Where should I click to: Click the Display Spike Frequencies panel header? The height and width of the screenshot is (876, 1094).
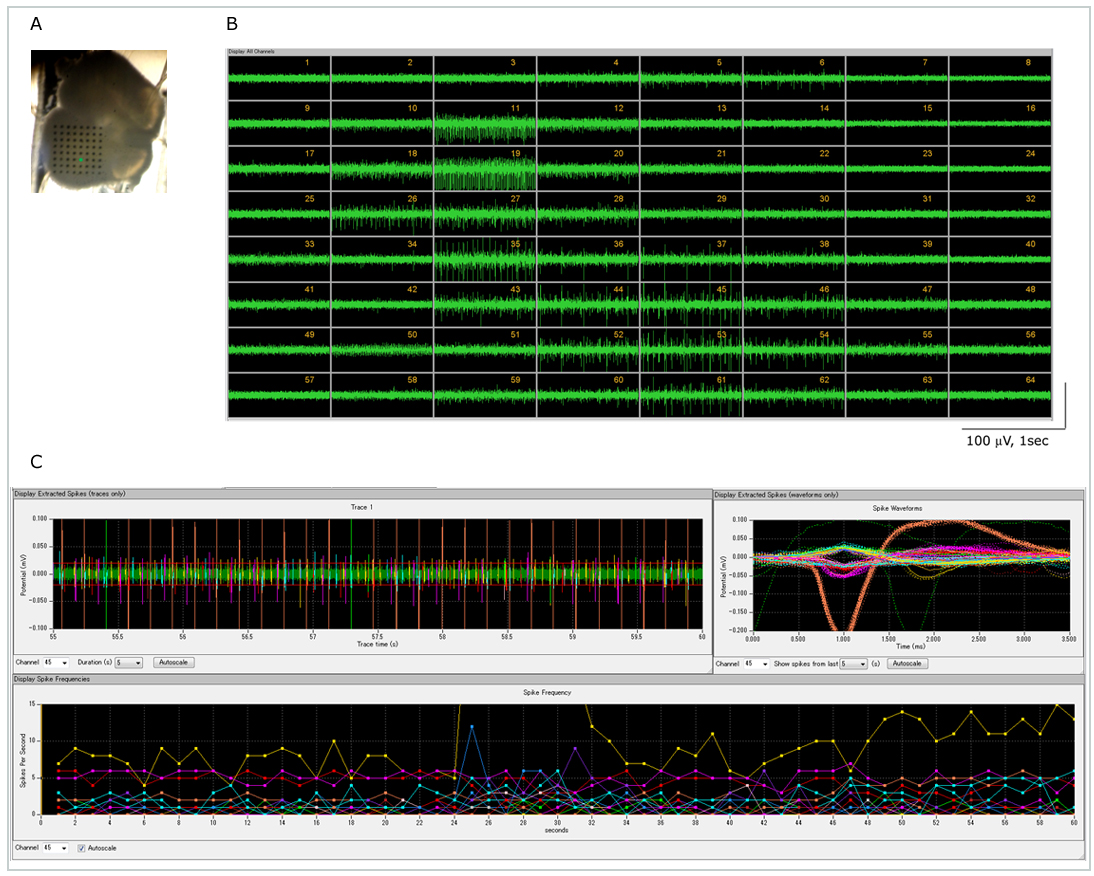(52, 679)
